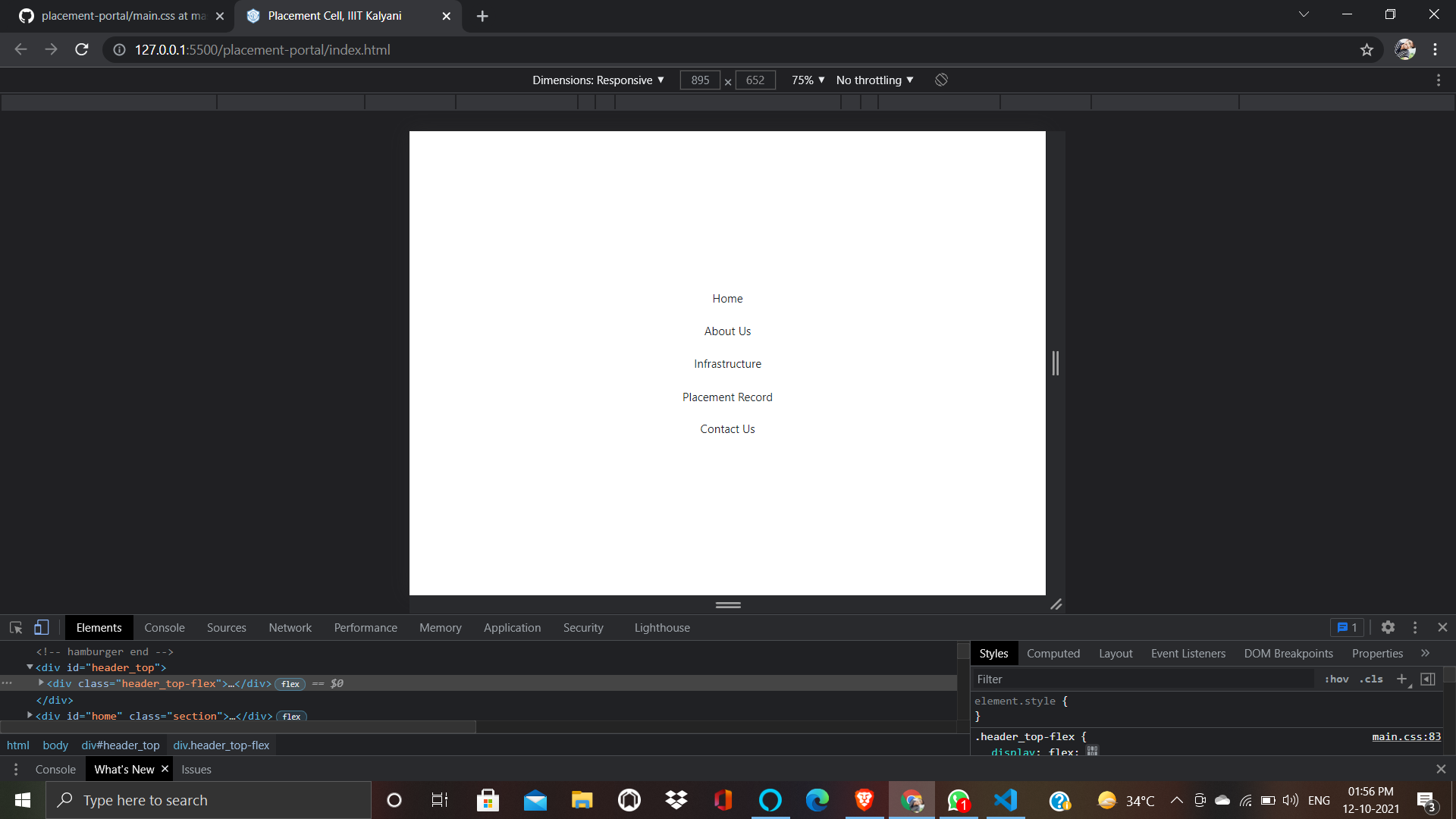Click the rotate viewport orientation icon
This screenshot has height=819, width=1456.
(940, 80)
